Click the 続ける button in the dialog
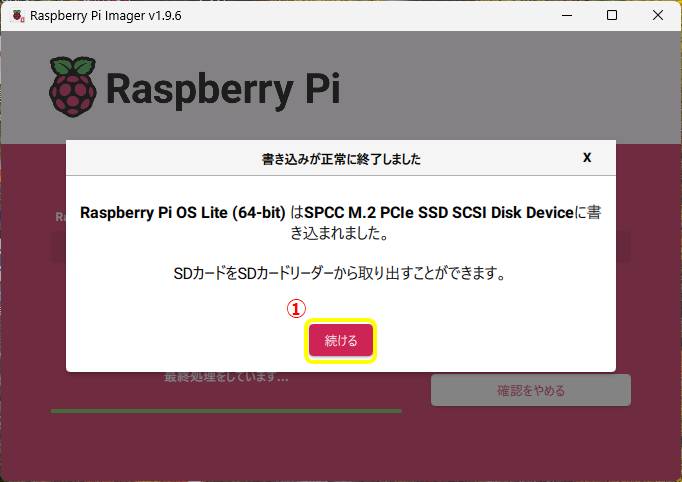682x482 pixels. click(x=341, y=340)
